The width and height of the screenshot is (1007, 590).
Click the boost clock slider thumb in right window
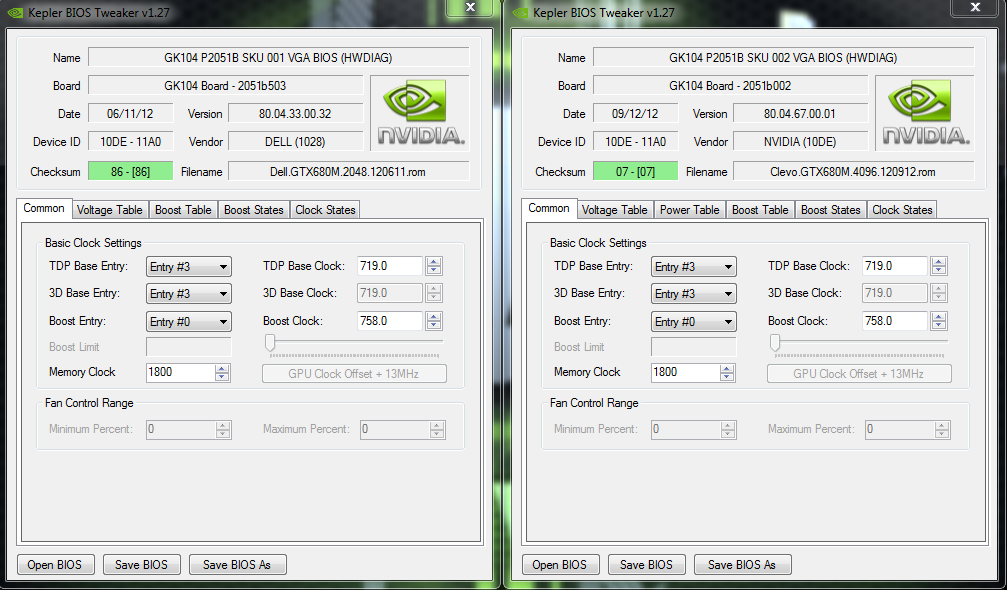pyautogui.click(x=775, y=343)
